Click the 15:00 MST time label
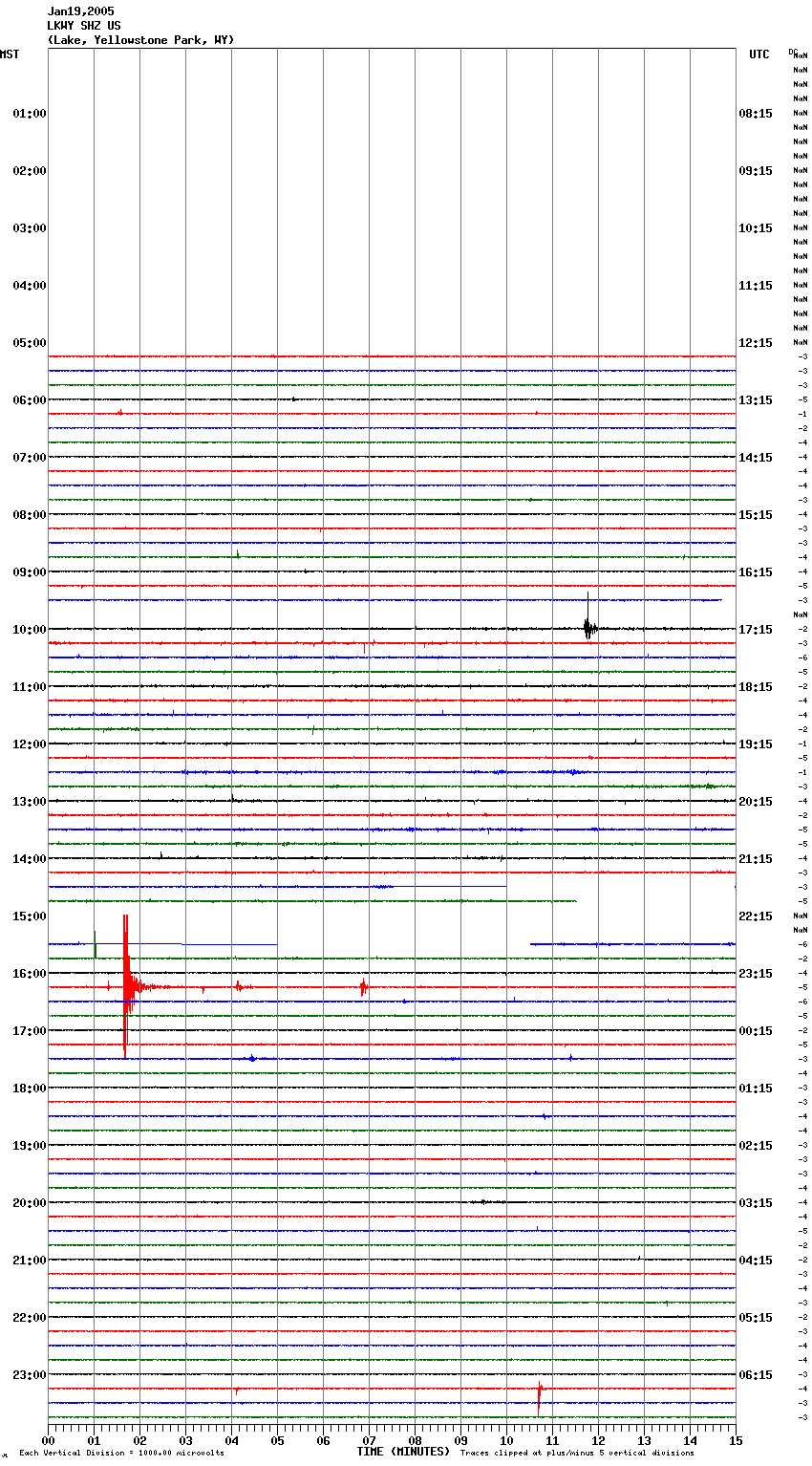812x1466 pixels. click(30, 916)
